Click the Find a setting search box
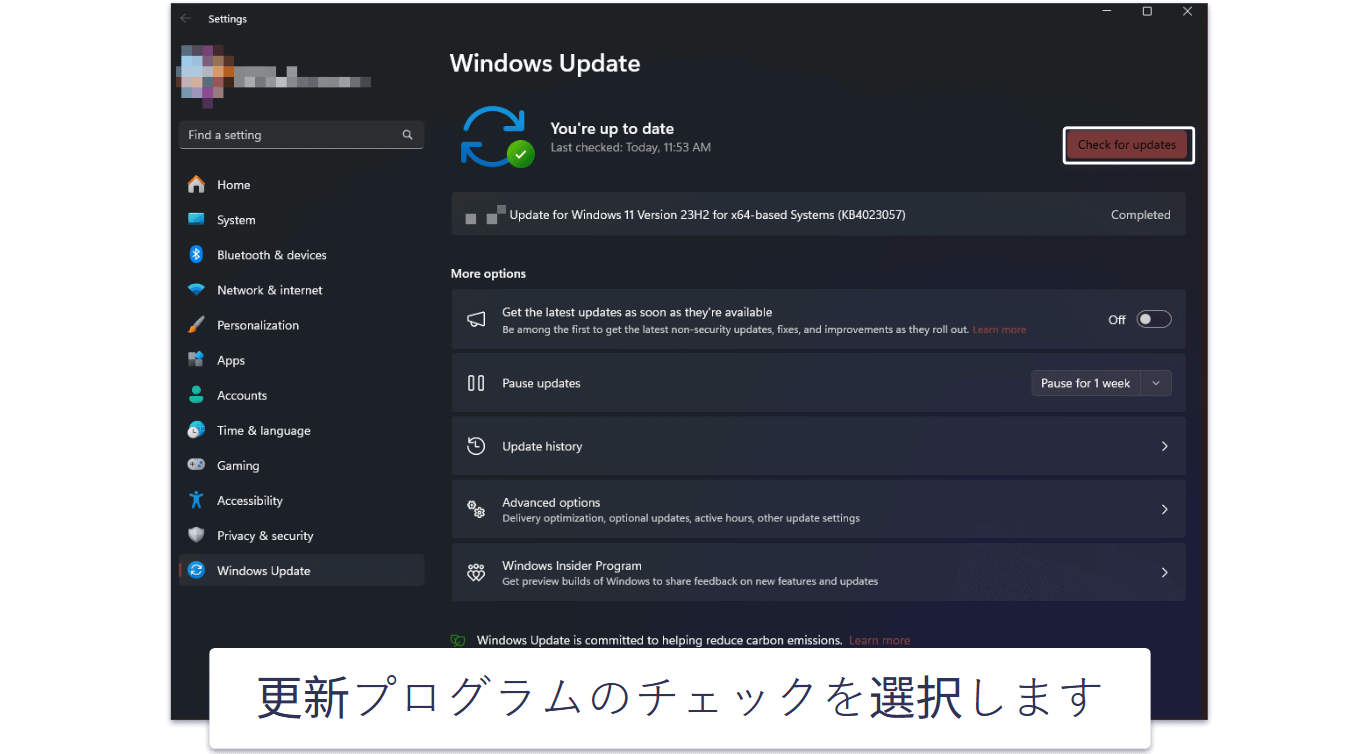This screenshot has height=754, width=1359. pos(301,135)
